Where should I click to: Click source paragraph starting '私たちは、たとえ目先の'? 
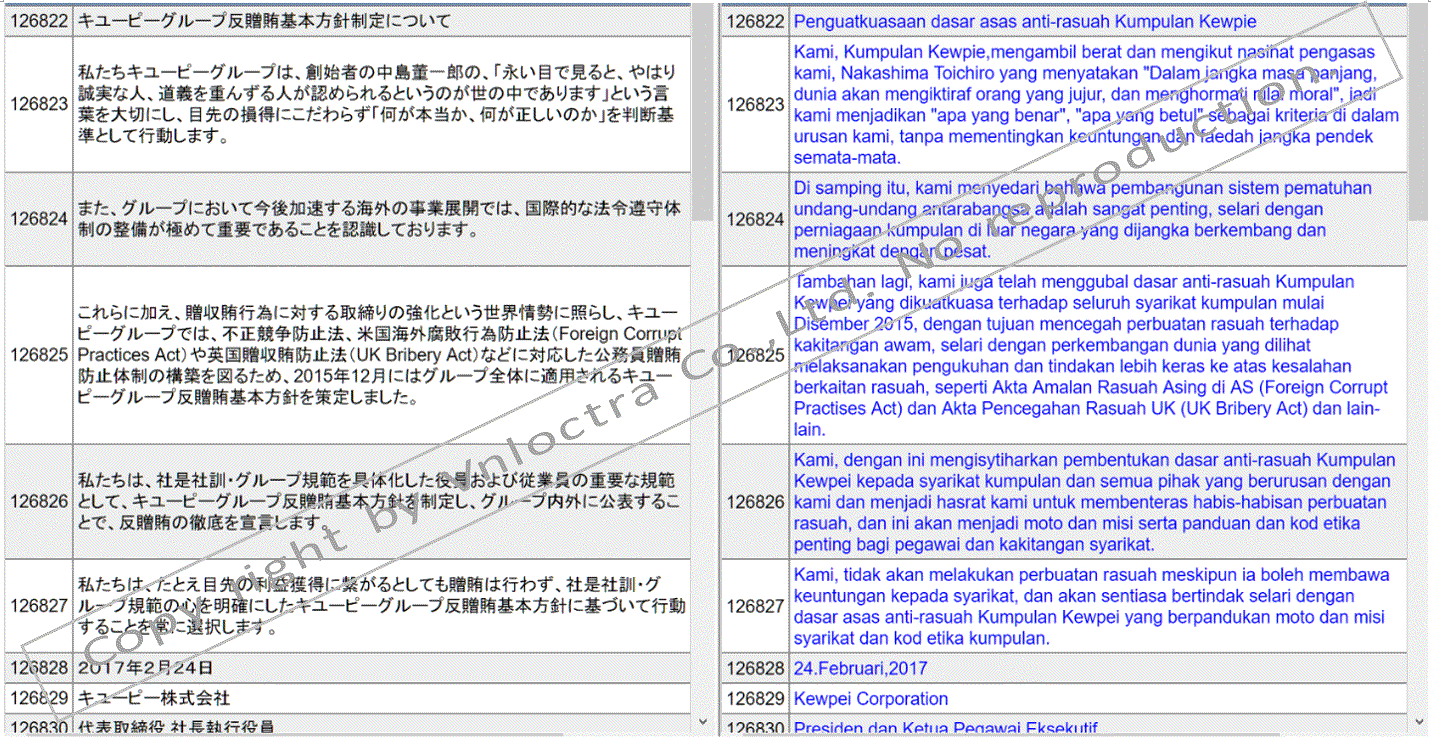pos(381,607)
